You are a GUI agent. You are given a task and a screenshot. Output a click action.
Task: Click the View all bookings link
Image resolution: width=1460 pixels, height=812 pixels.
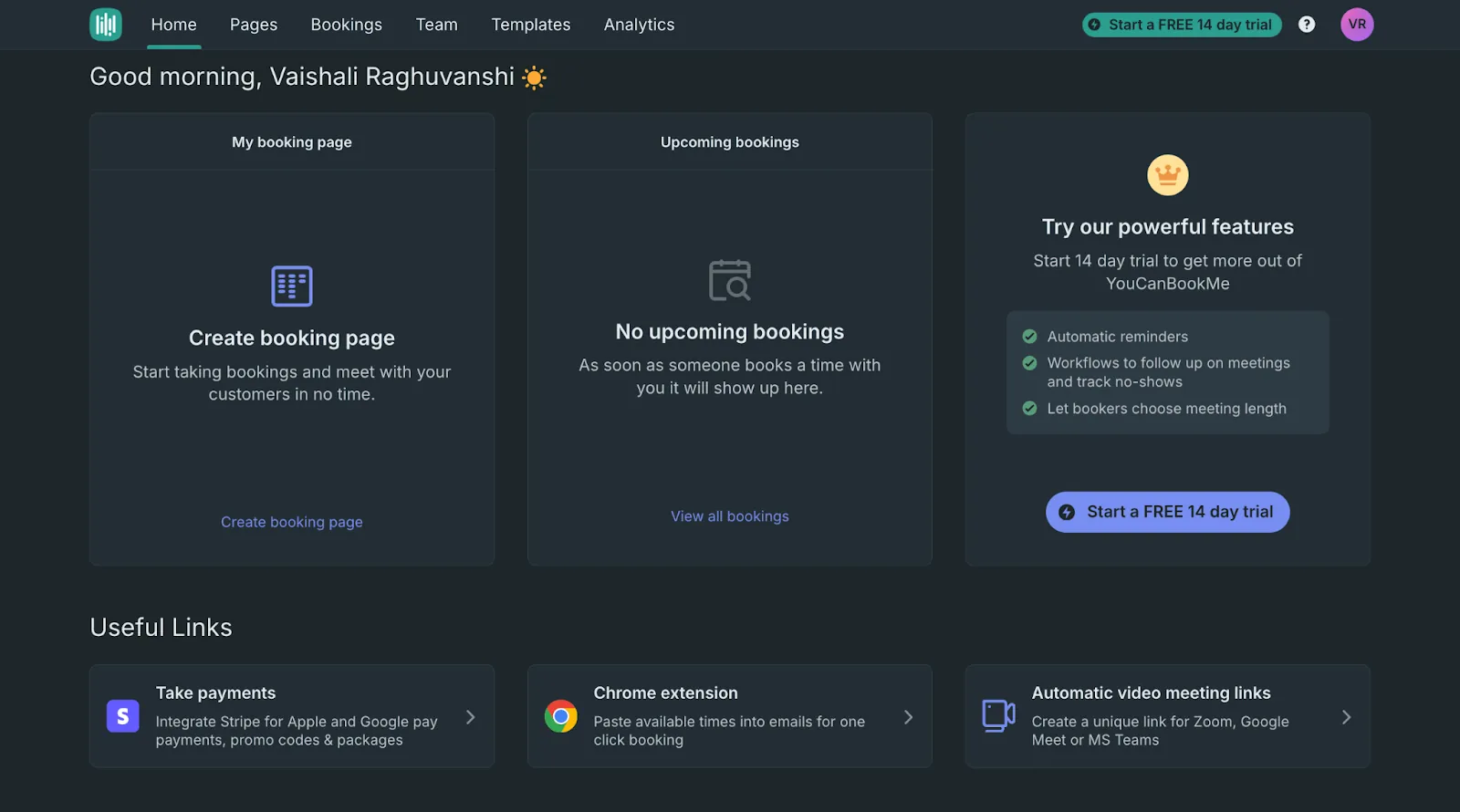(x=730, y=516)
